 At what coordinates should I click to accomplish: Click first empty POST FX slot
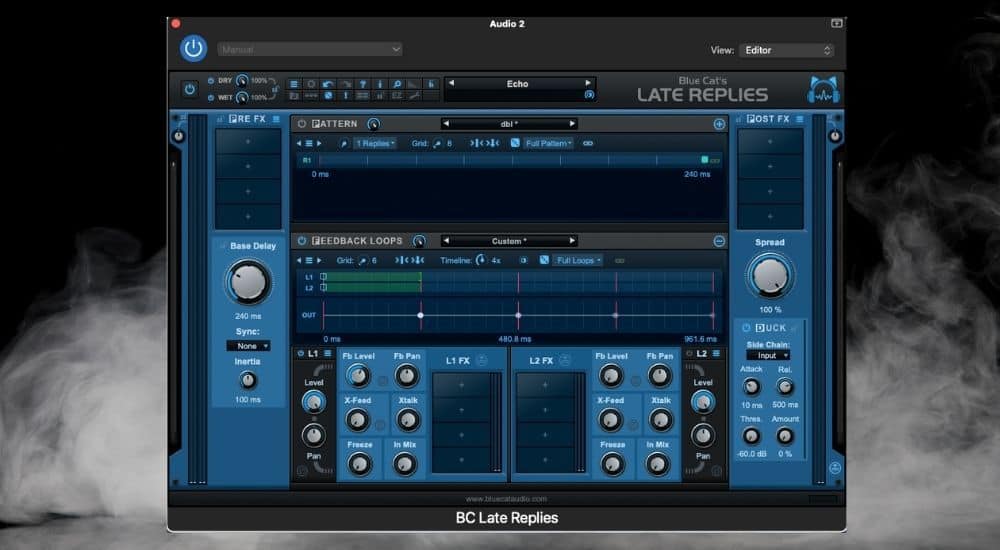point(770,141)
